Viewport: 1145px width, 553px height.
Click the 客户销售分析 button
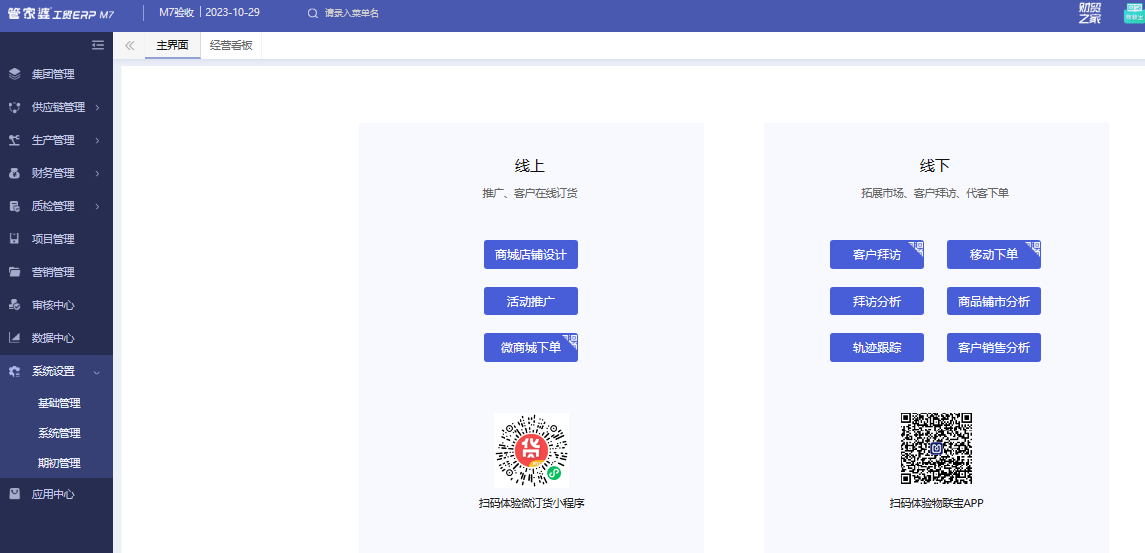[994, 348]
